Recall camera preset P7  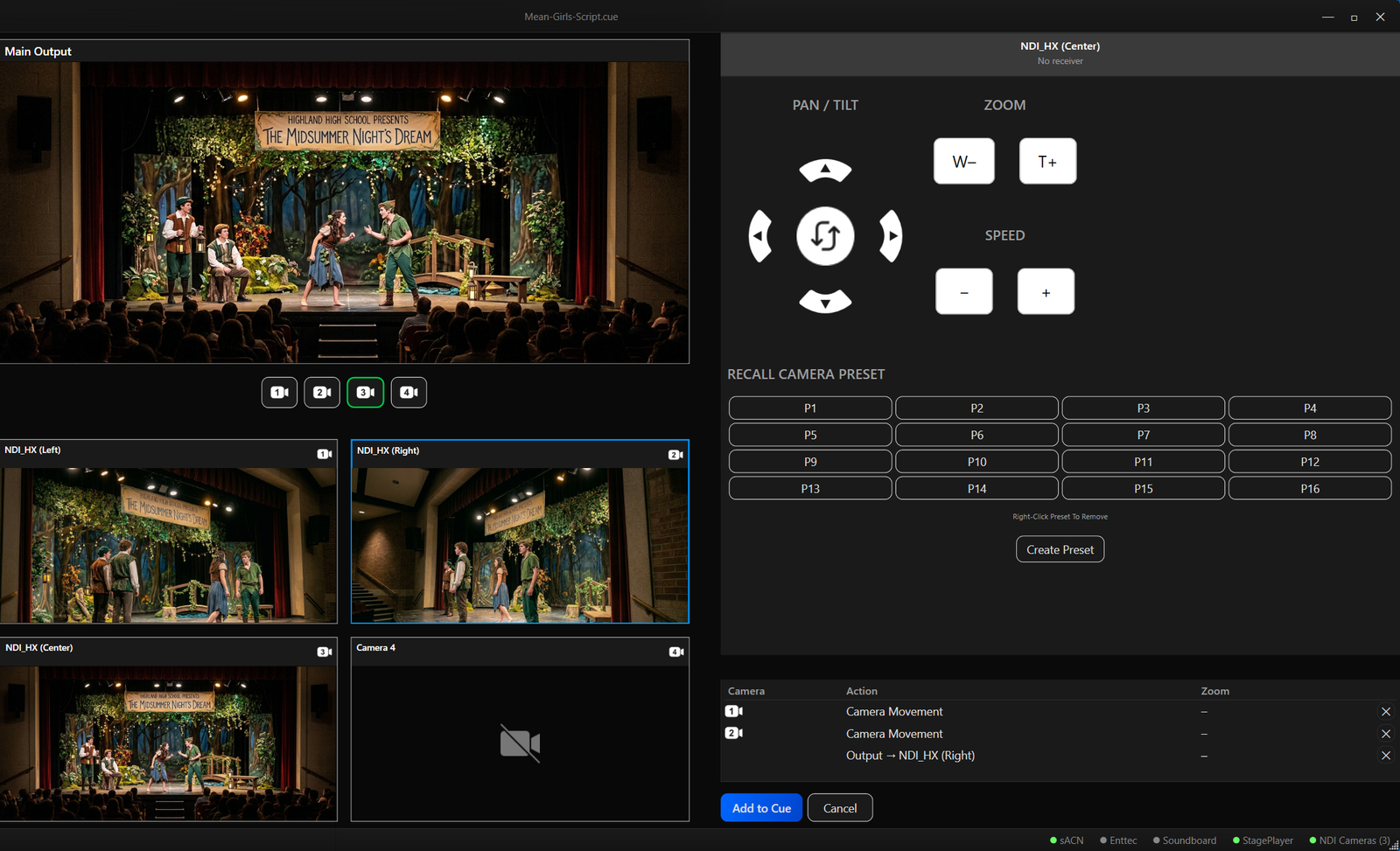pyautogui.click(x=1144, y=435)
